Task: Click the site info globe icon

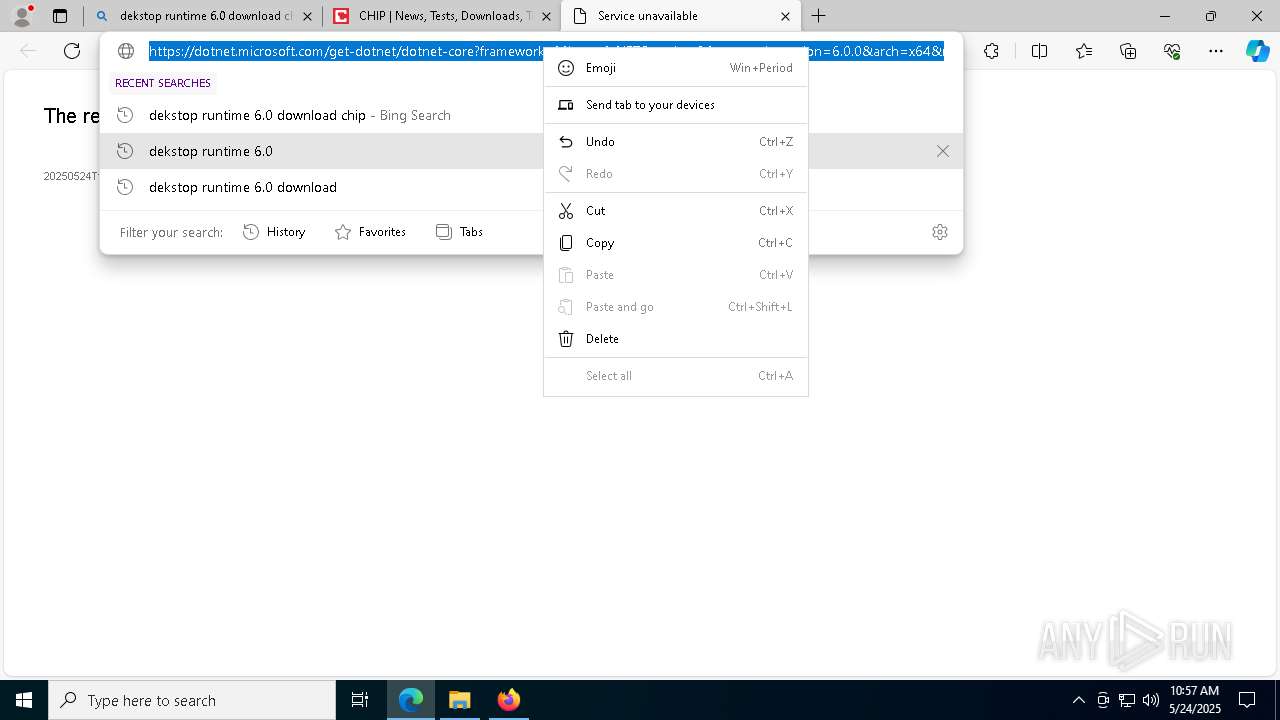Action: point(126,51)
